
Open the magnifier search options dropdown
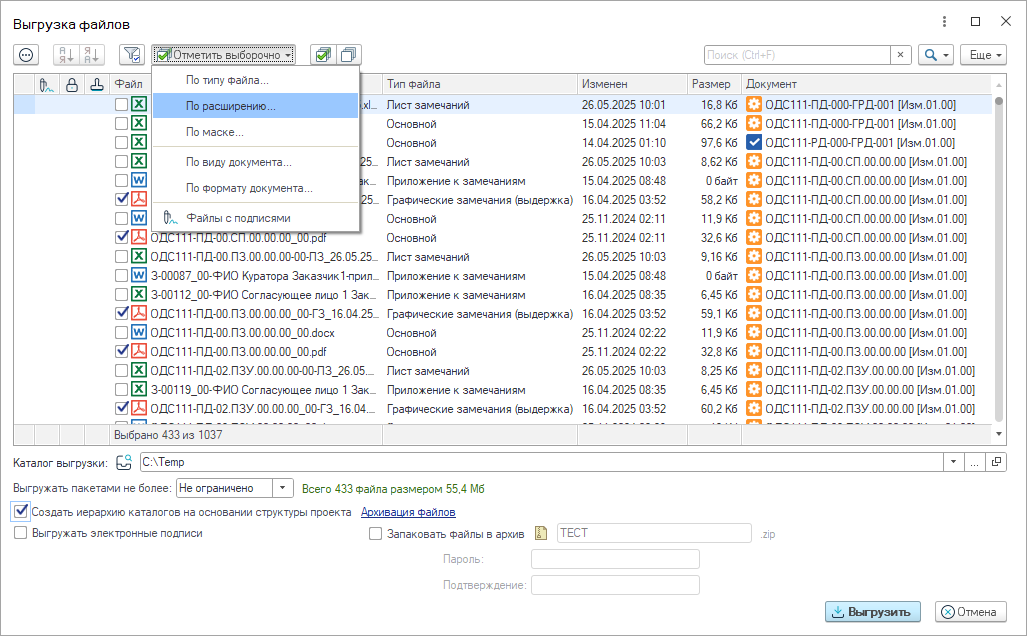click(936, 55)
